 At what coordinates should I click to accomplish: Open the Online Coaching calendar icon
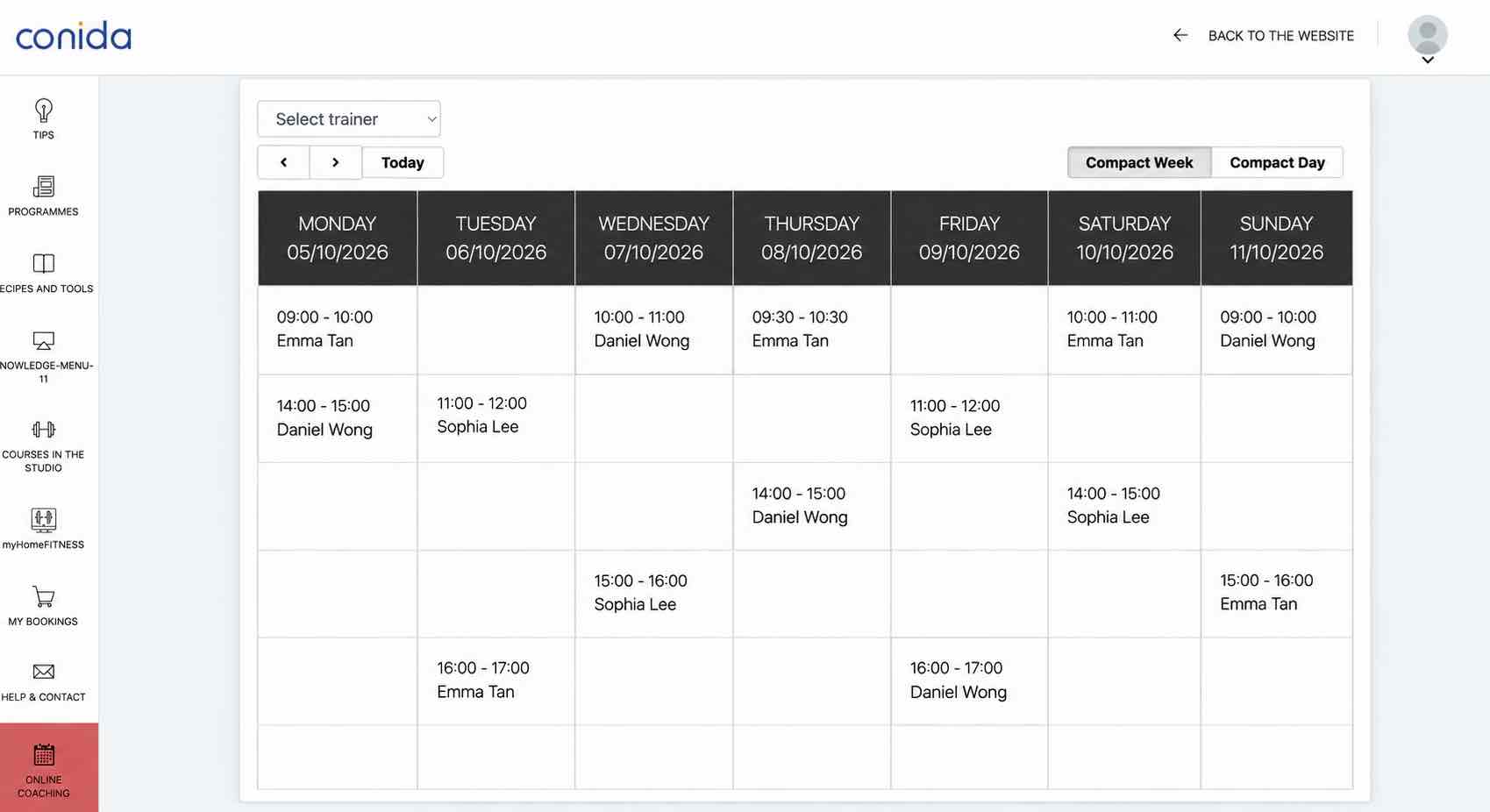tap(43, 754)
